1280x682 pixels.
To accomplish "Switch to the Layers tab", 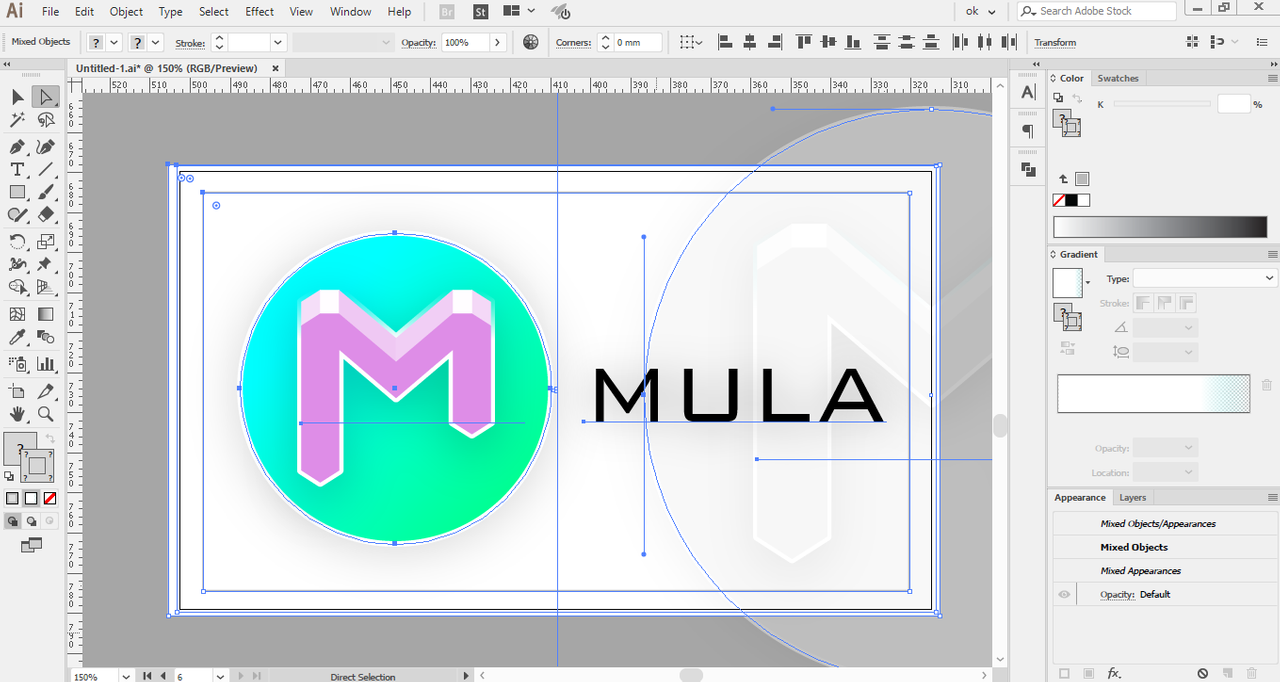I will coord(1132,497).
